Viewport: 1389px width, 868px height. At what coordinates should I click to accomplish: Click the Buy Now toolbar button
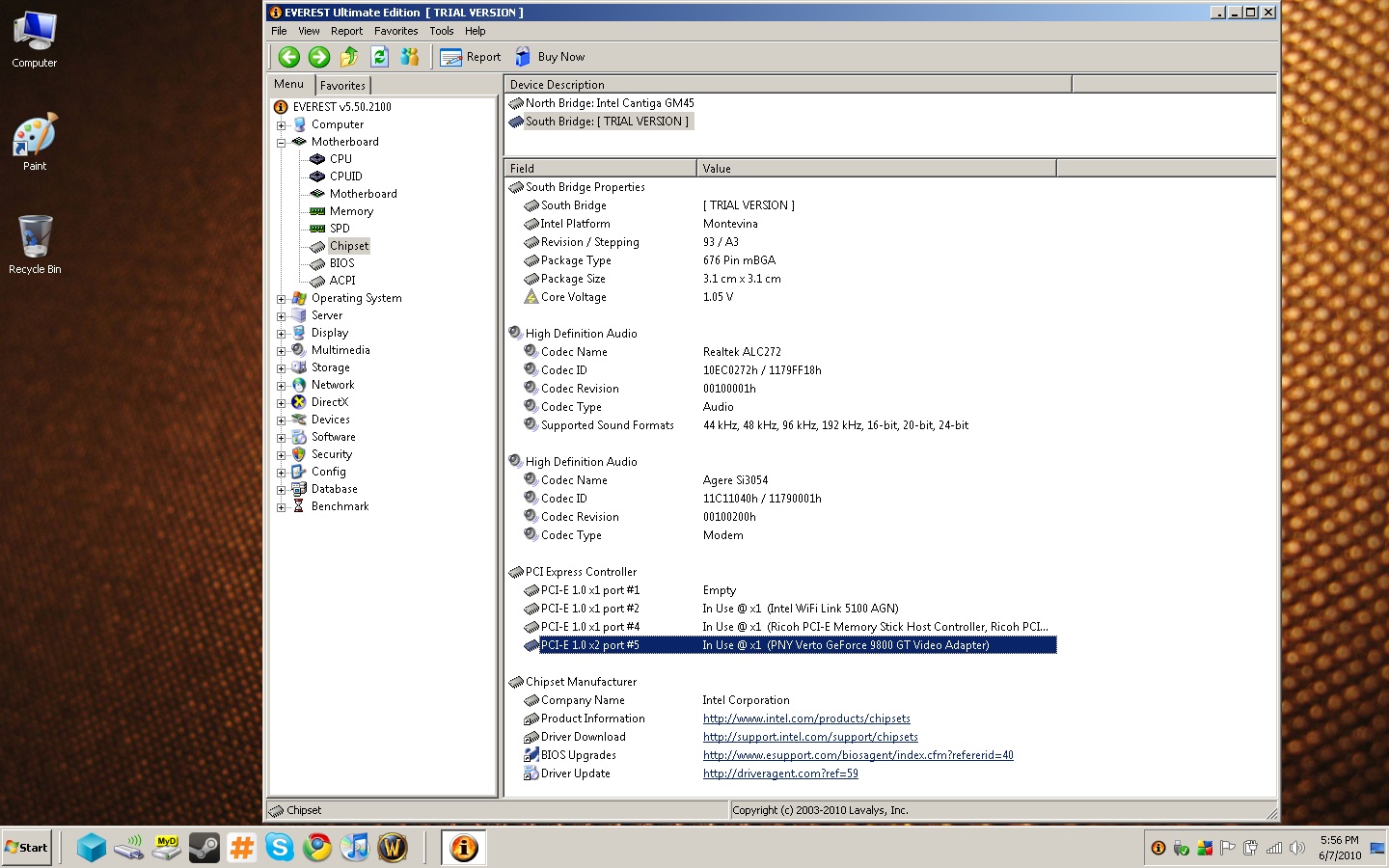click(x=550, y=57)
